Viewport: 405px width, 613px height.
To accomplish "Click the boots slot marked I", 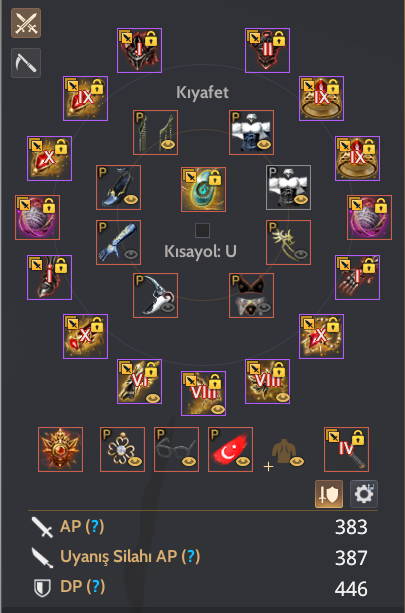I will click(x=49, y=278).
